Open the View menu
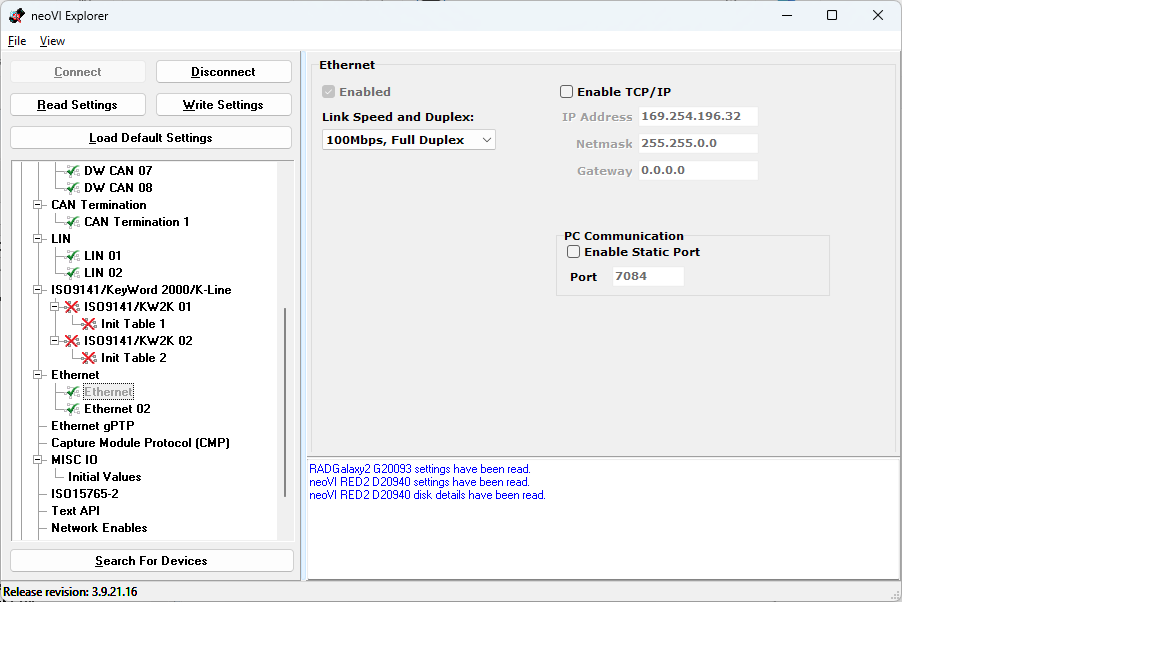This screenshot has height=648, width=1152. pyautogui.click(x=52, y=41)
